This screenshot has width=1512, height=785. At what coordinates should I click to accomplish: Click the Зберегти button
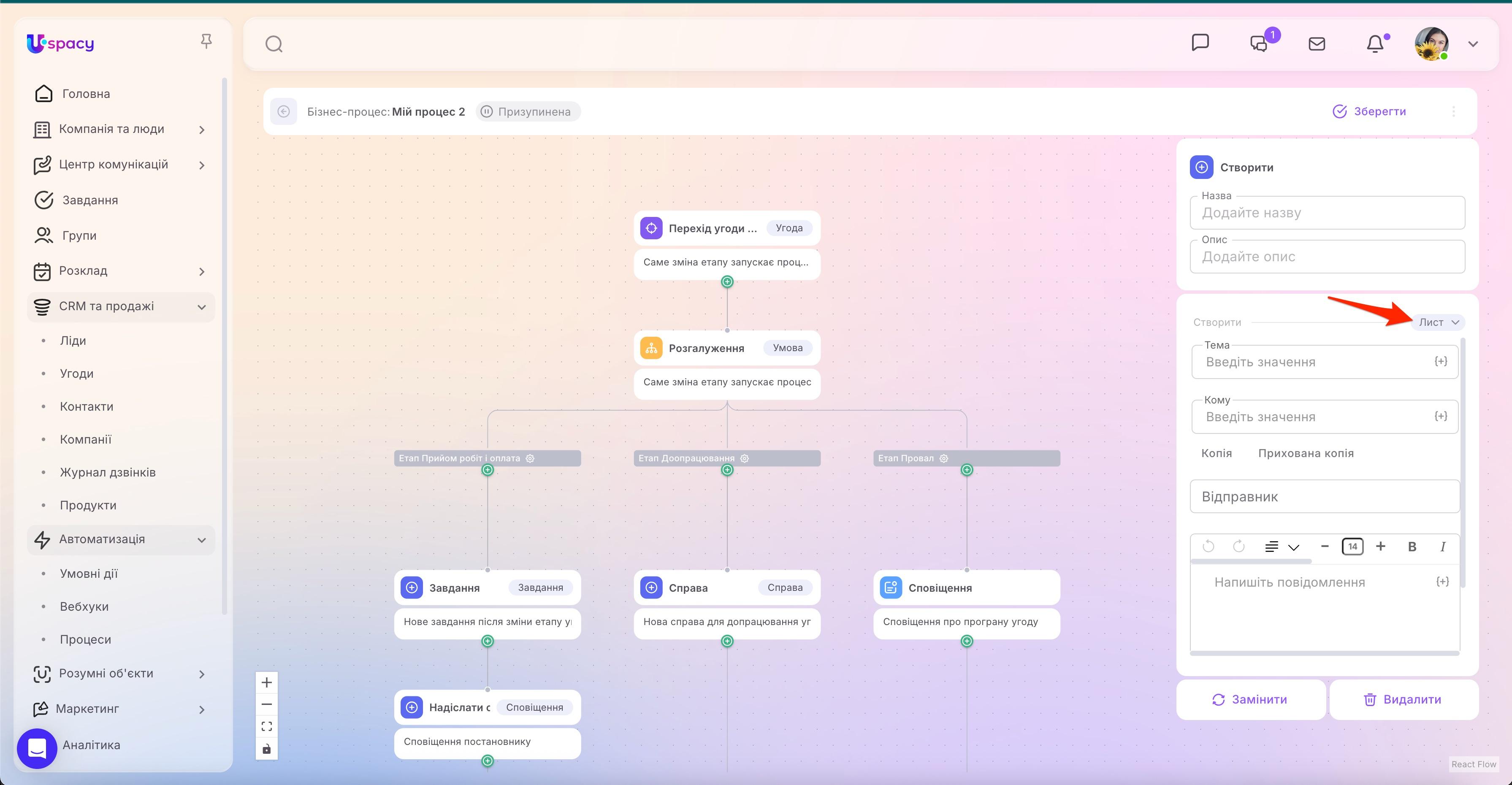point(1371,111)
